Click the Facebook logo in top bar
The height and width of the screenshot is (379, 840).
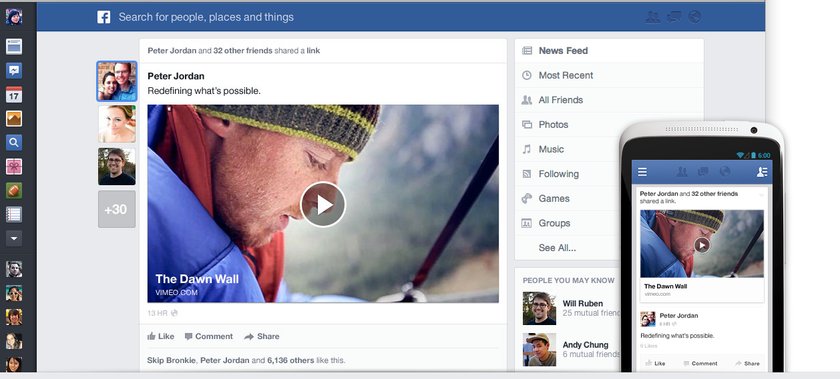click(103, 17)
